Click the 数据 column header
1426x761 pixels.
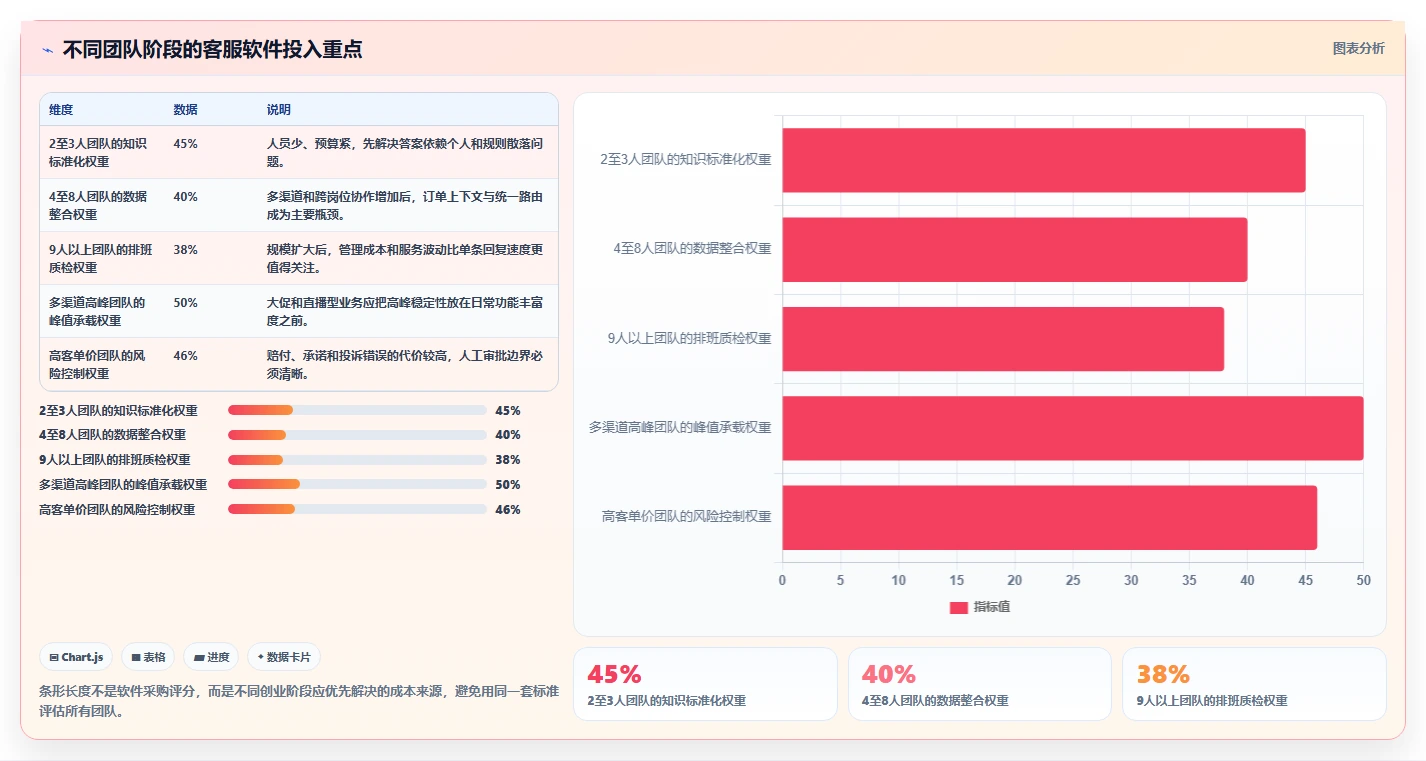[x=185, y=110]
